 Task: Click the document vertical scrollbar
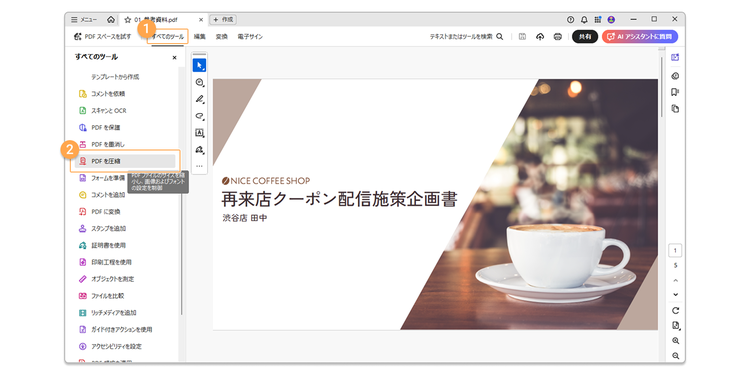pyautogui.click(x=662, y=86)
